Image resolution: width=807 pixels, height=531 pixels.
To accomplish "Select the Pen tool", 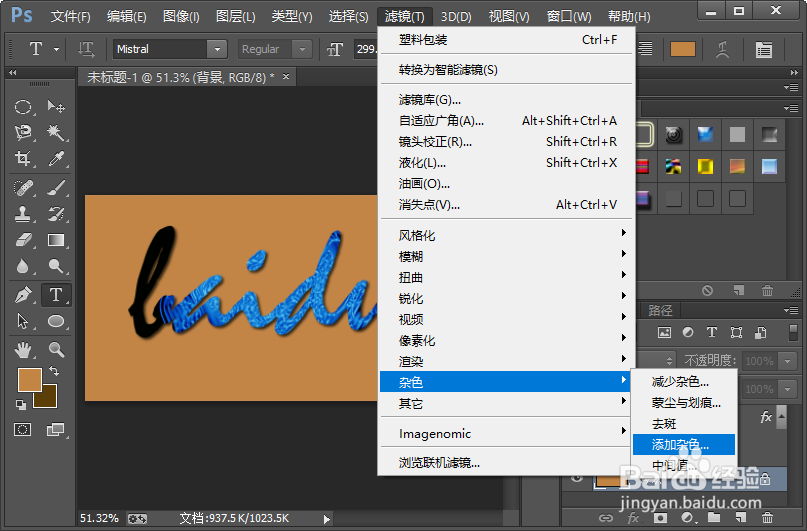I will tap(23, 295).
